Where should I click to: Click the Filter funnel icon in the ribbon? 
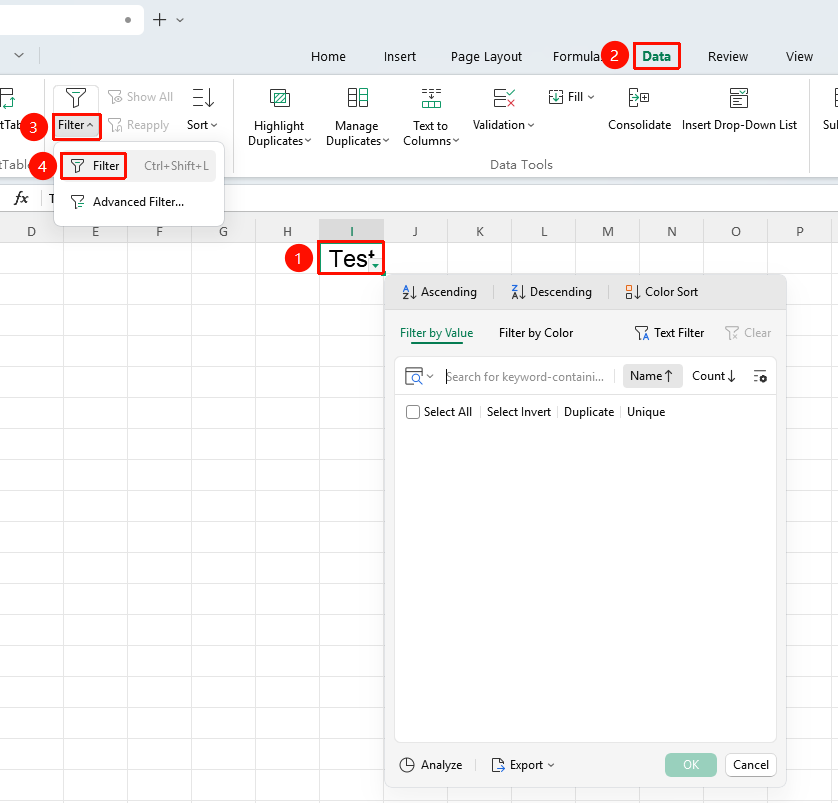click(75, 98)
